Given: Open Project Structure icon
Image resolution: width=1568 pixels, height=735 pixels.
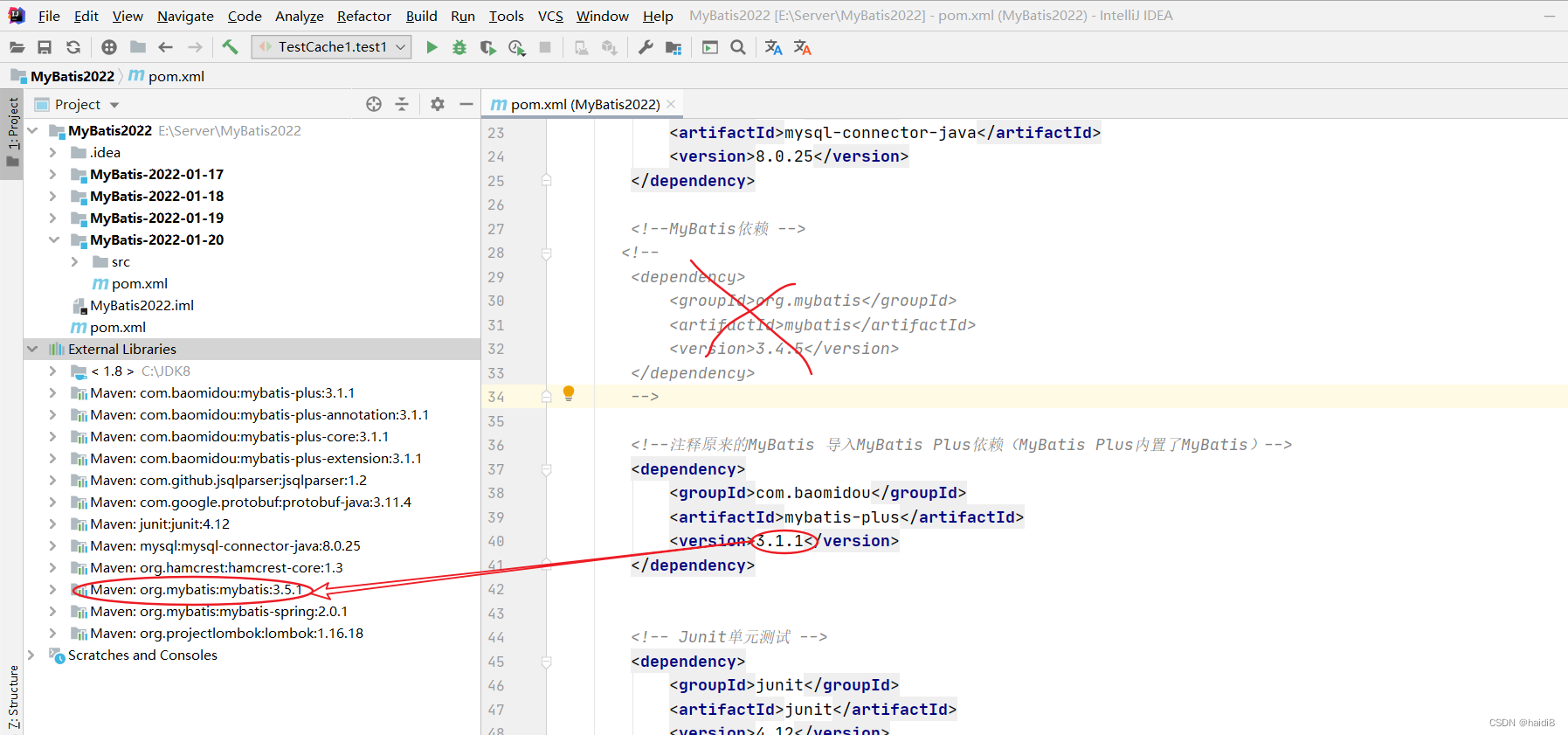Looking at the screenshot, I should click(x=673, y=47).
